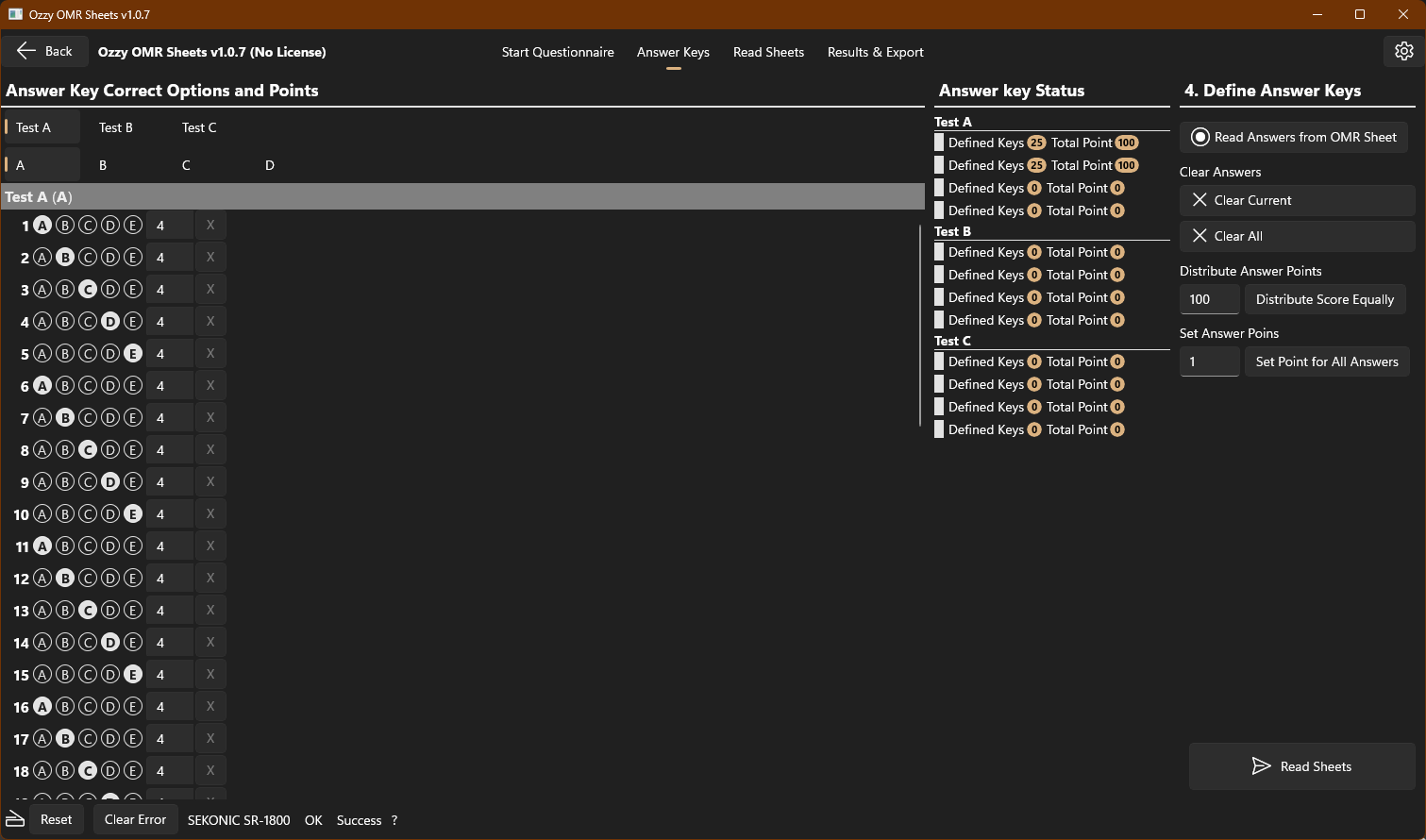This screenshot has height=840, width=1426.
Task: Select option E for question 5
Action: (x=133, y=353)
